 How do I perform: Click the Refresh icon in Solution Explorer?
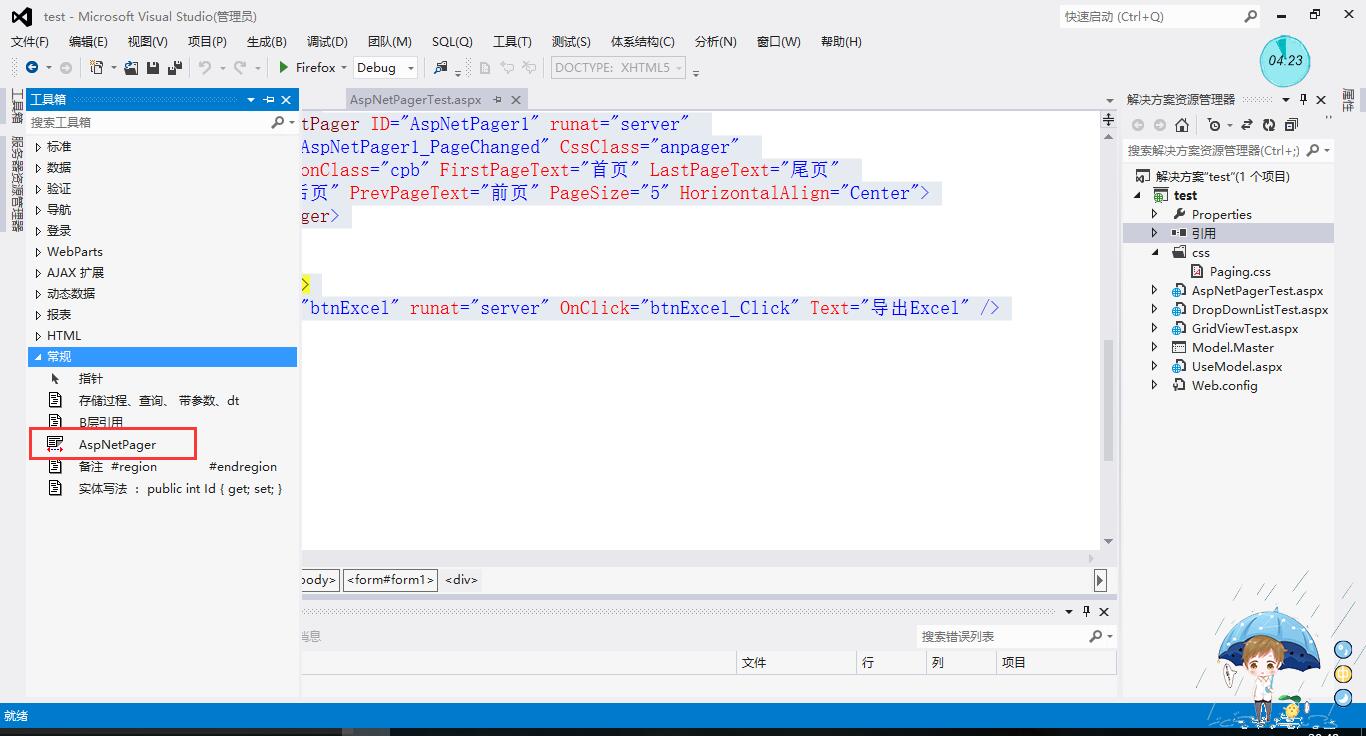point(1269,125)
